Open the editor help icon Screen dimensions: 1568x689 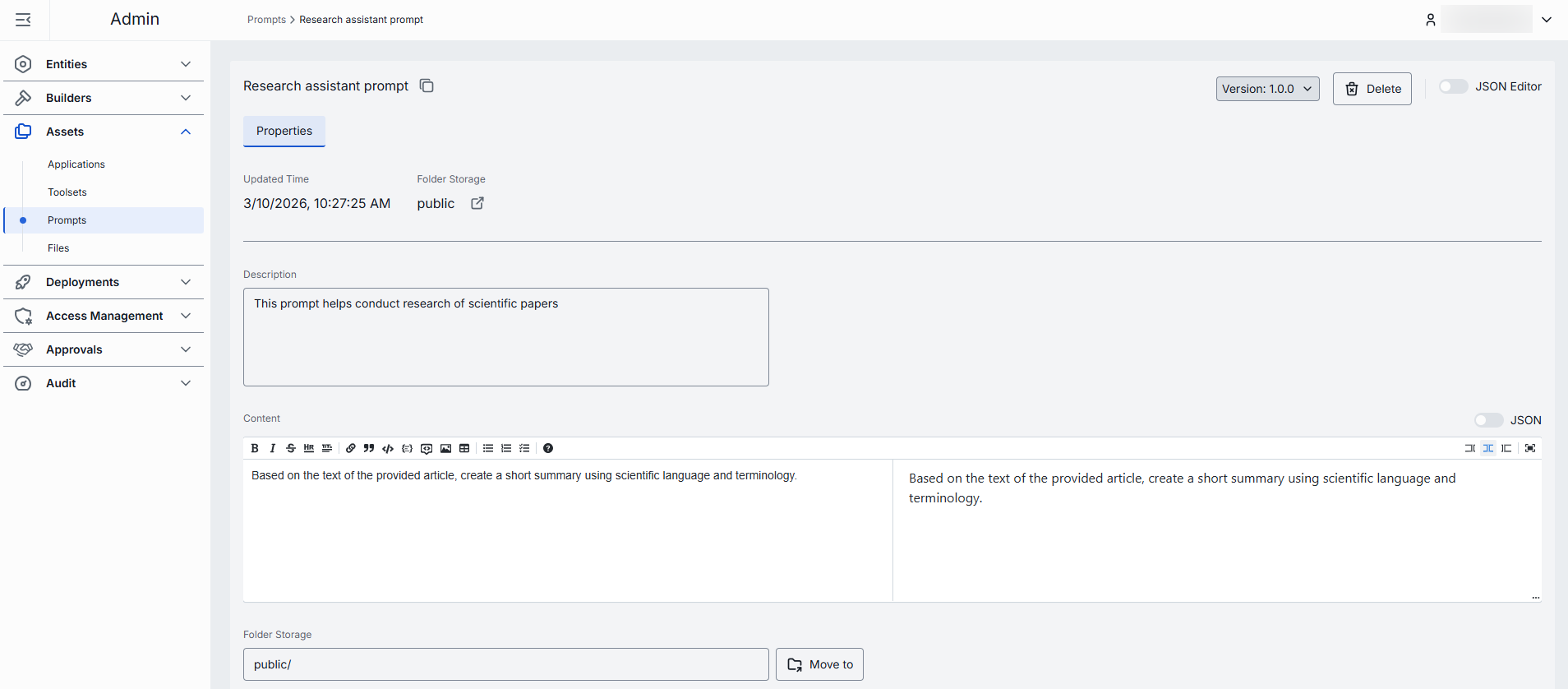(548, 448)
